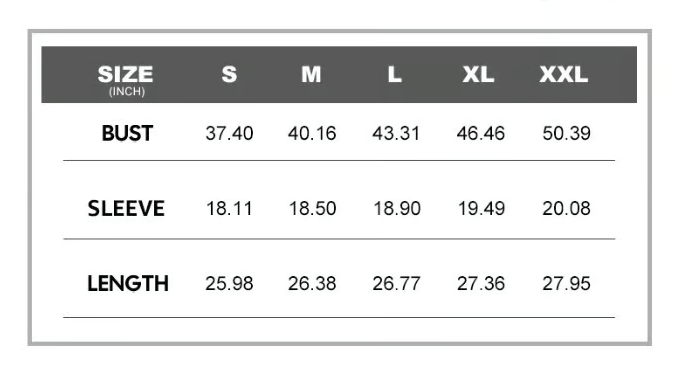Click the bust value 50.39

(566, 133)
